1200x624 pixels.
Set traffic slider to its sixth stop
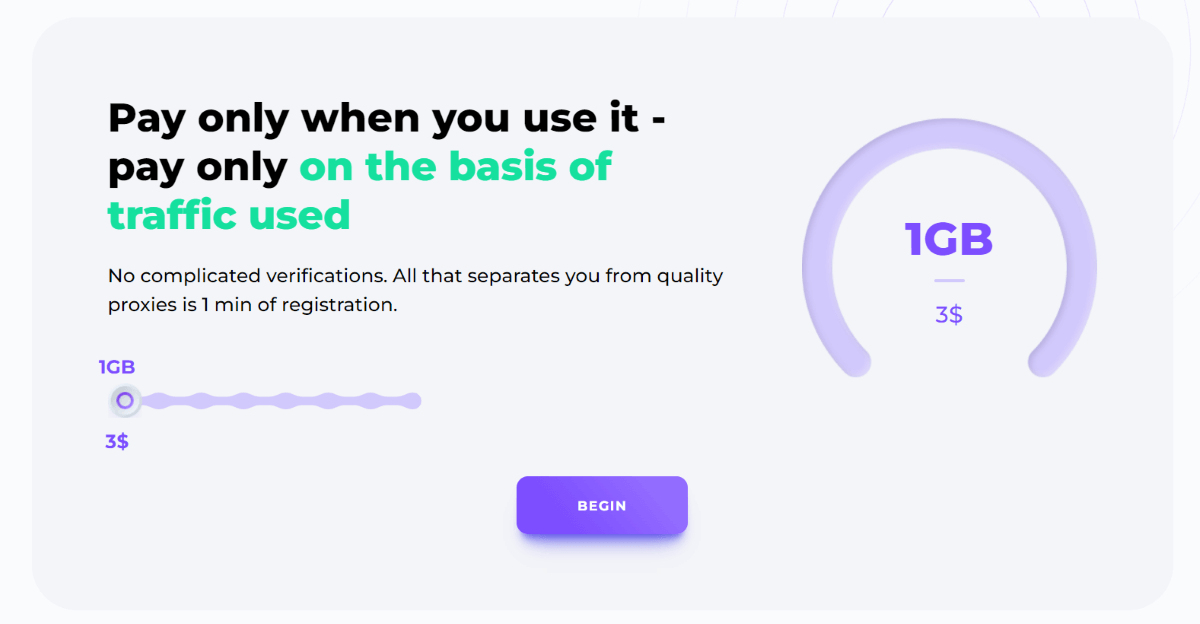(x=326, y=401)
